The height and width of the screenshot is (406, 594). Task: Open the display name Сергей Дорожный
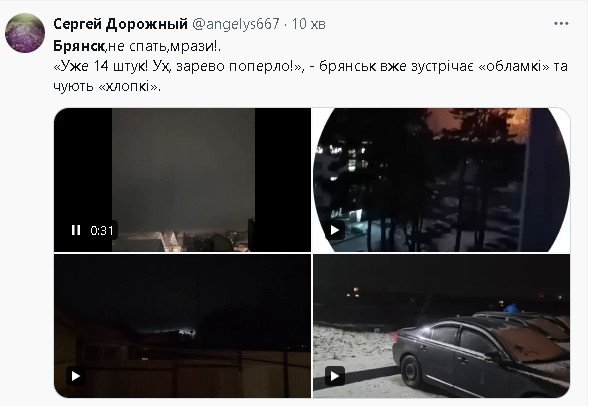coord(120,24)
